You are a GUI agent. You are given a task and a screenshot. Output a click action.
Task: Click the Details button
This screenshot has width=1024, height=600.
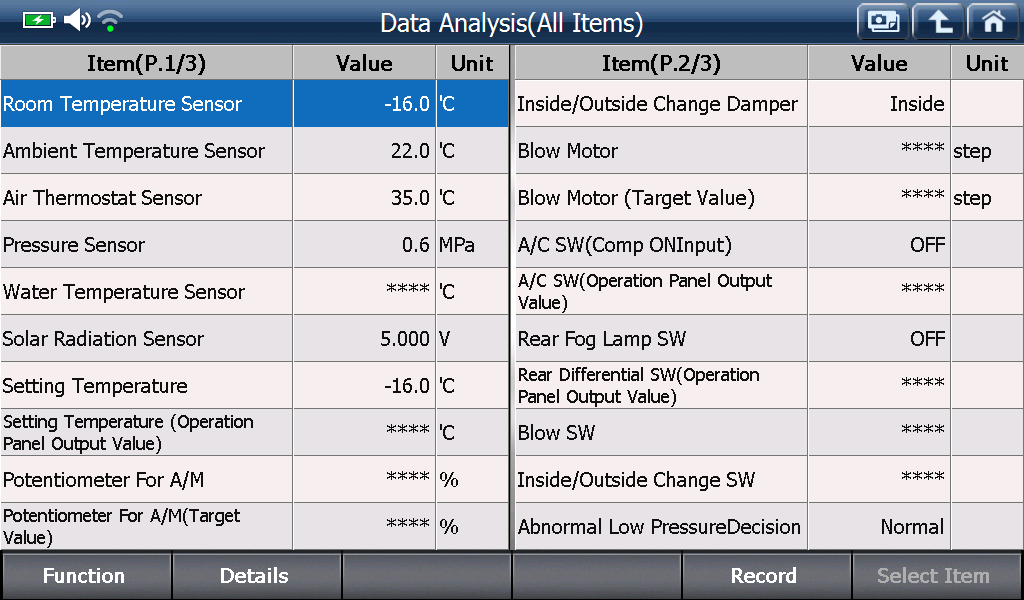[x=256, y=576]
